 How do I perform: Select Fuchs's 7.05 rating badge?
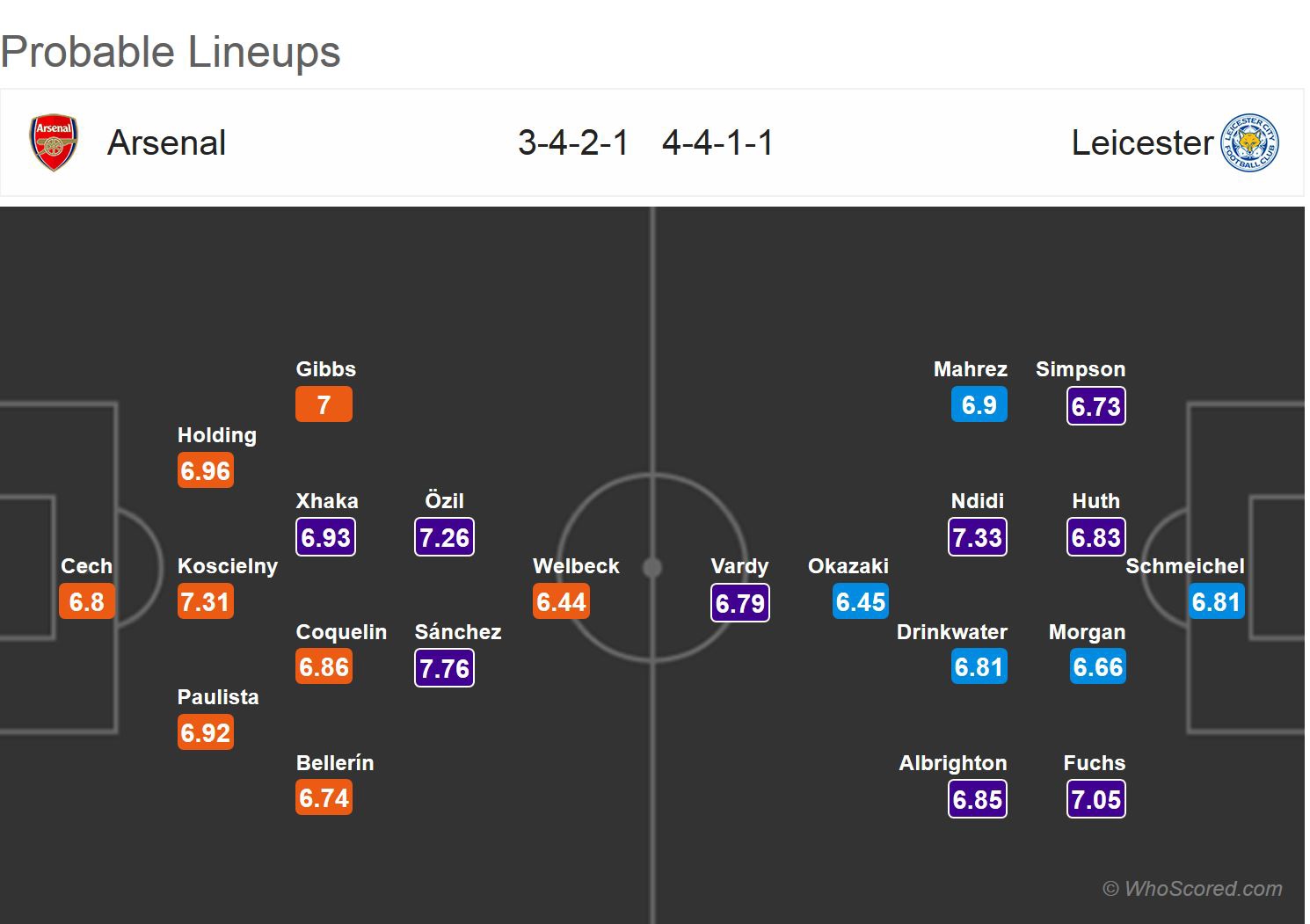(x=1096, y=799)
